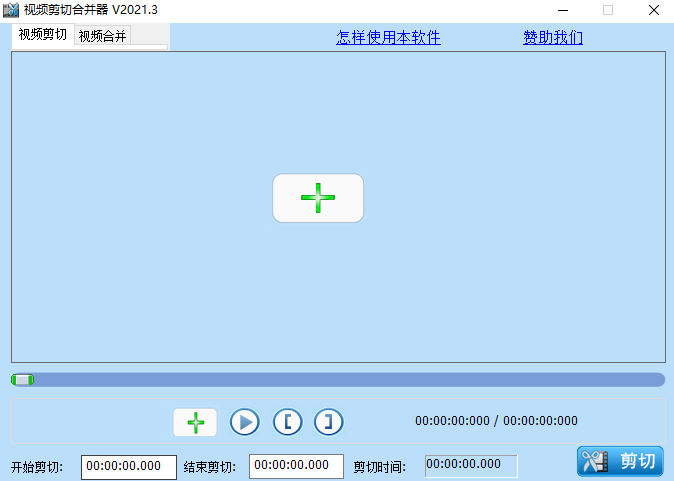Switch to the 视频剪切 tab
Screen dimensions: 674x481
(43, 35)
